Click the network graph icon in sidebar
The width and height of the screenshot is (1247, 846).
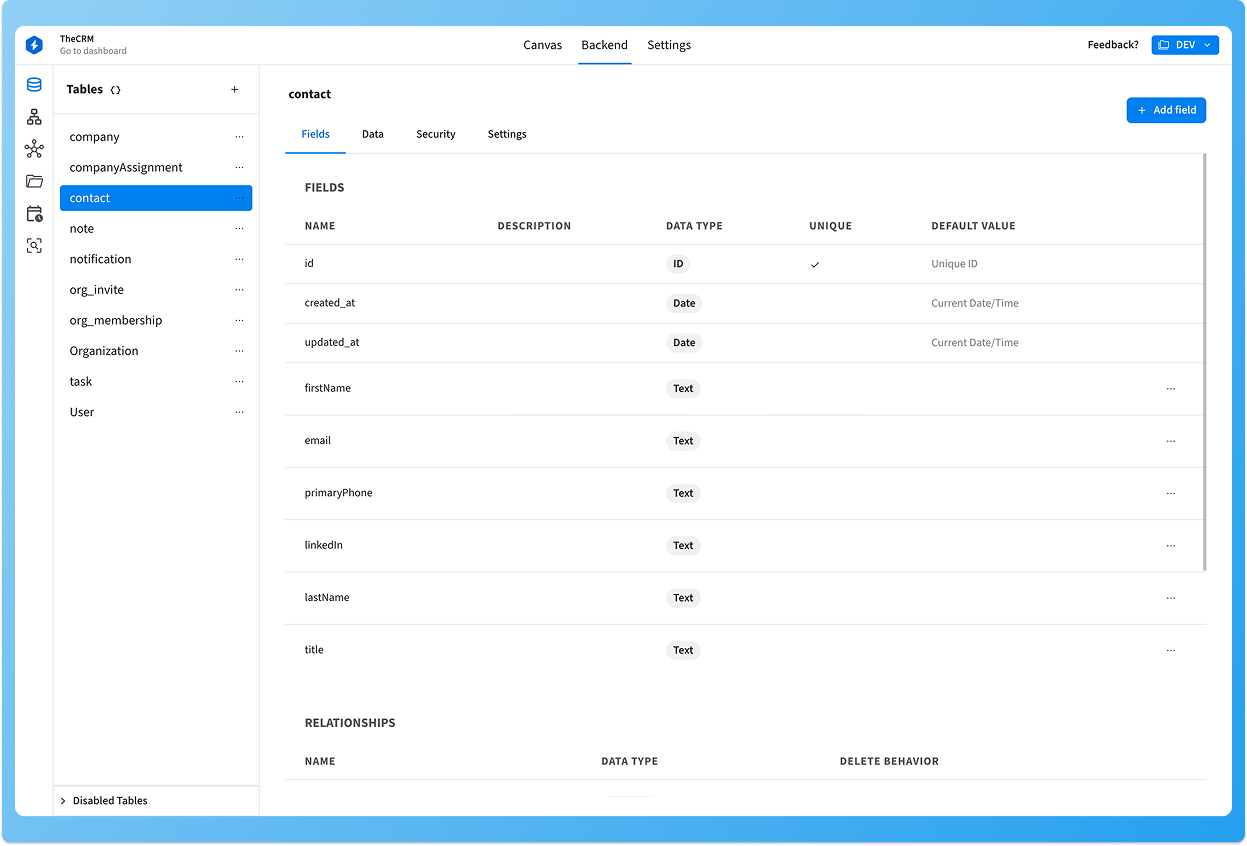coord(34,149)
